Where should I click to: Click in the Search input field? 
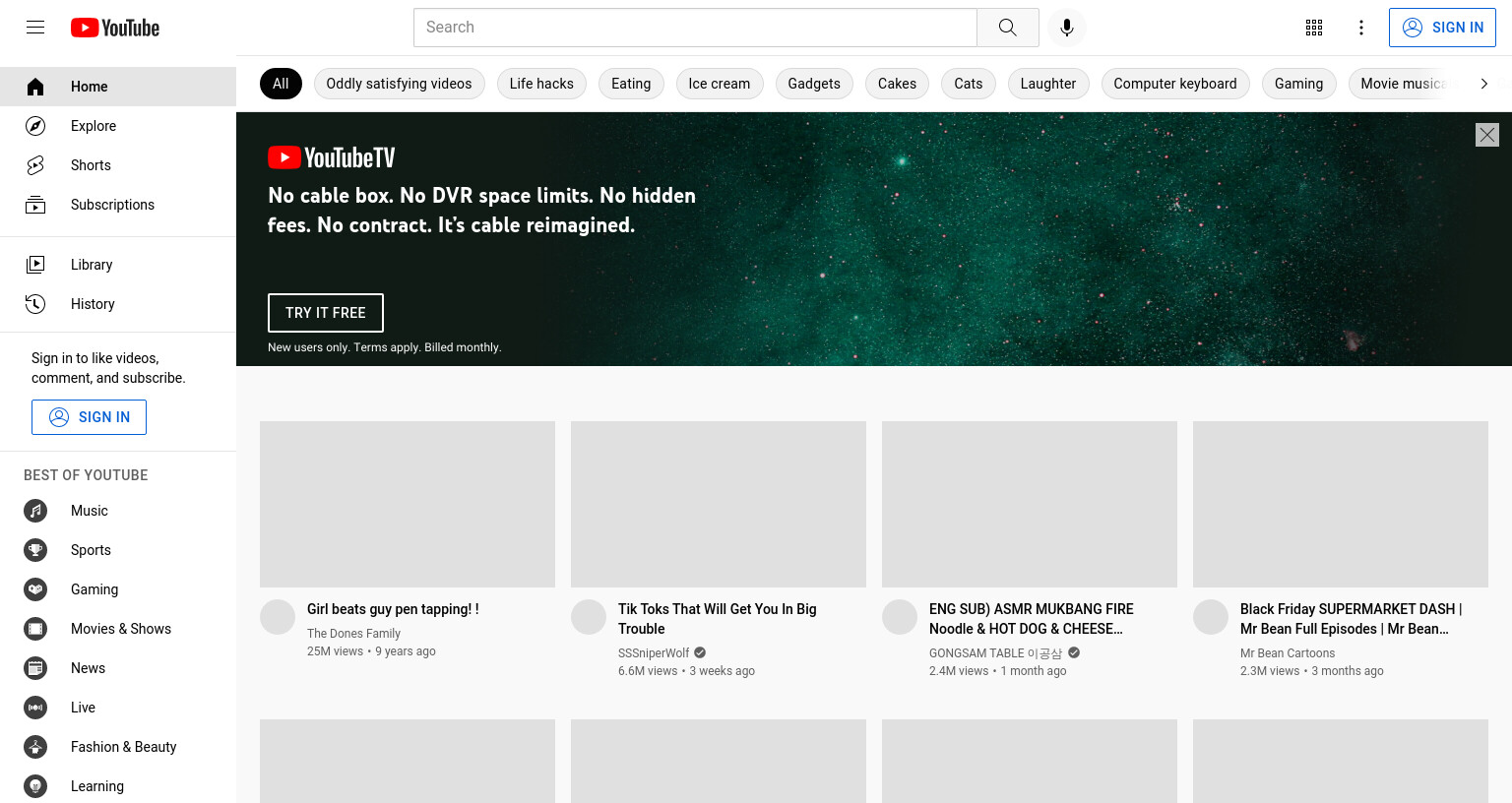pyautogui.click(x=695, y=28)
